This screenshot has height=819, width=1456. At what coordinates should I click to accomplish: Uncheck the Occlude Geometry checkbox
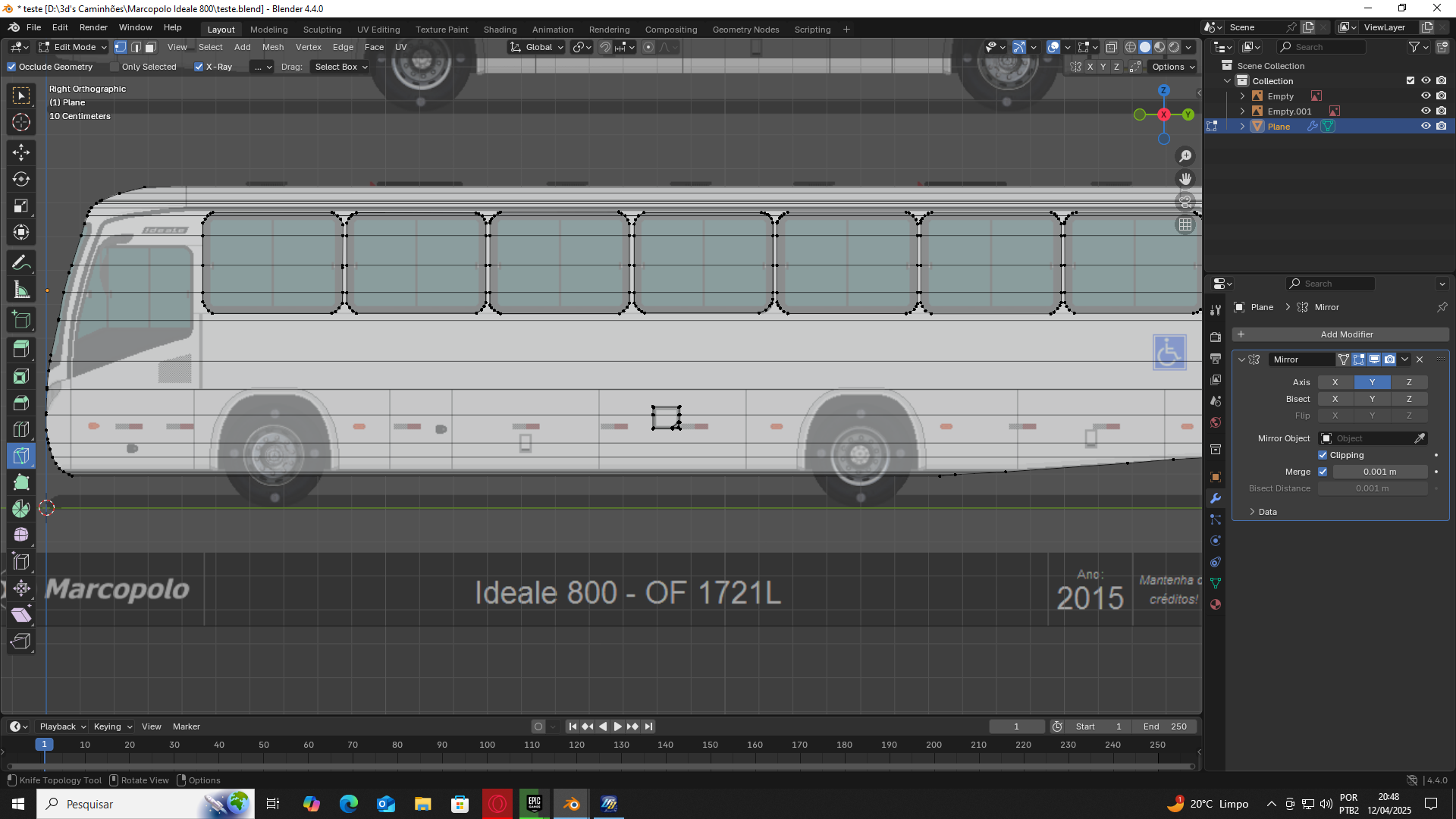(12, 67)
